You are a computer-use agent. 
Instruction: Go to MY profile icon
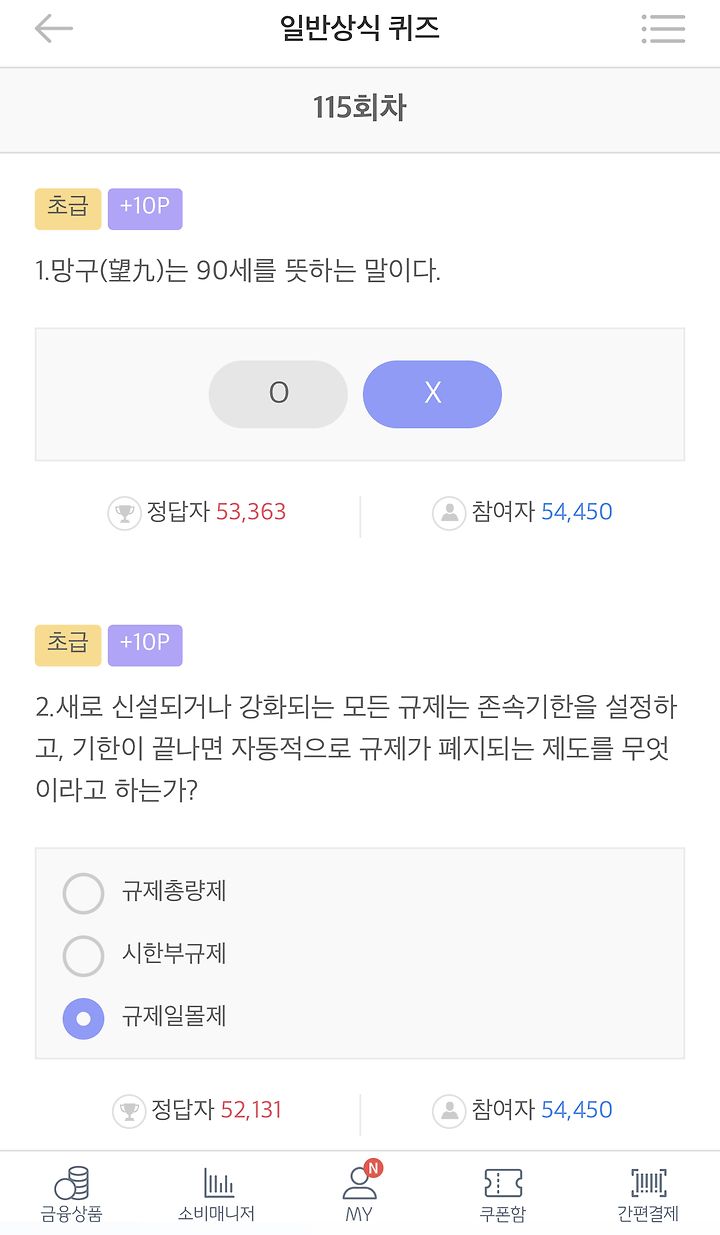(359, 1184)
